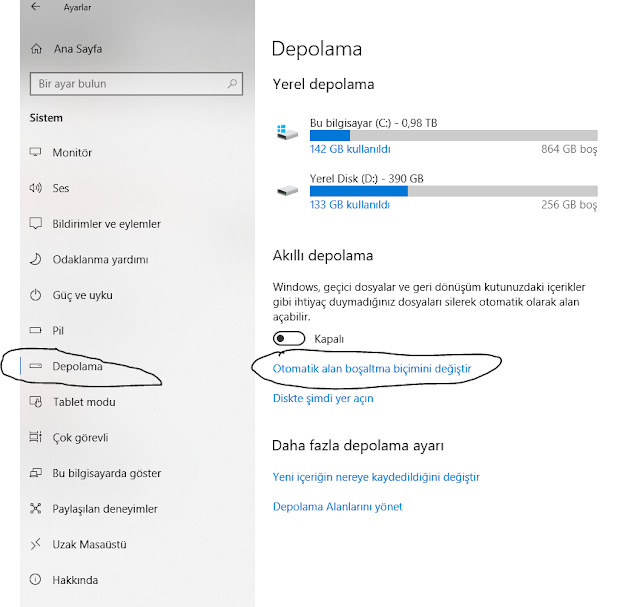The image size is (640, 607).
Task: Click Yerel Disk (D:) - 390 GB label
Action: (x=367, y=178)
